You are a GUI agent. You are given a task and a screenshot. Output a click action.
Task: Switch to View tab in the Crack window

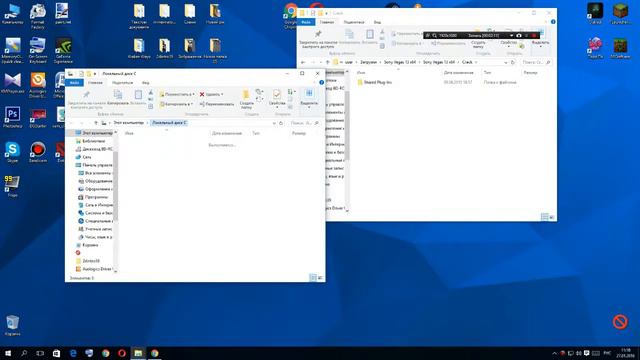(377, 22)
